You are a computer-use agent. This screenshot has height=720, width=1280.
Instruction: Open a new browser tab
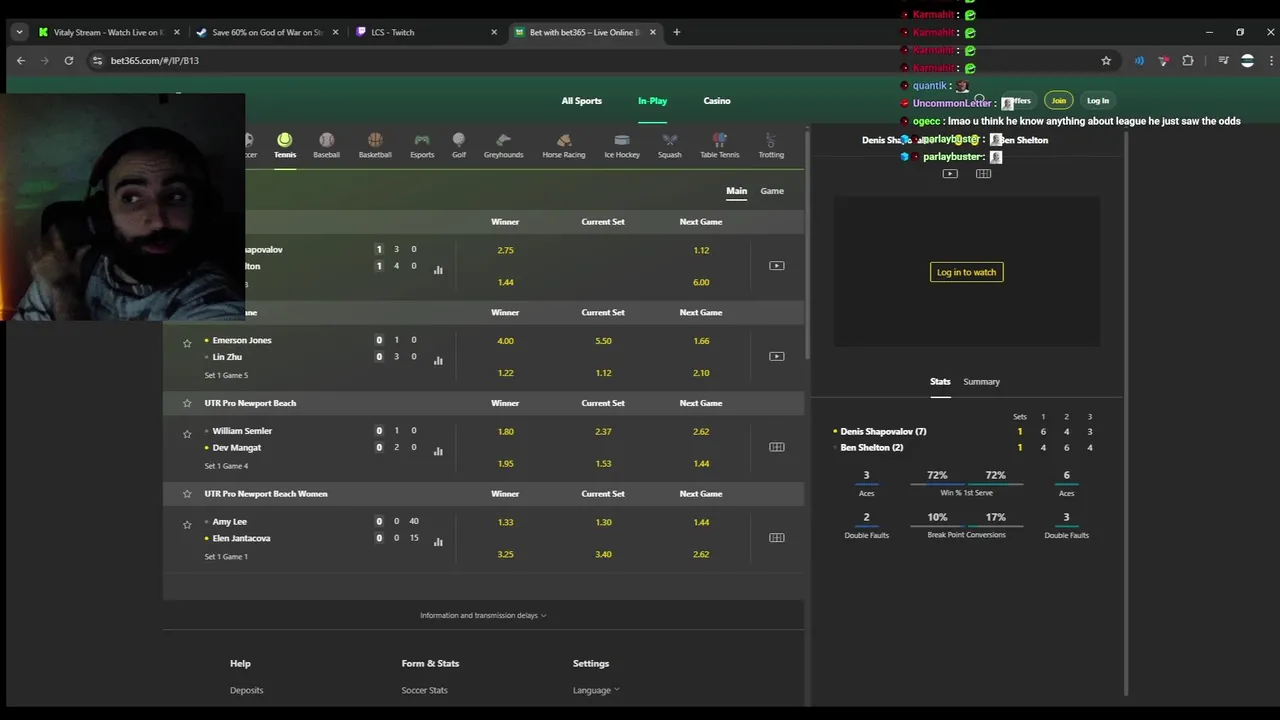[676, 32]
